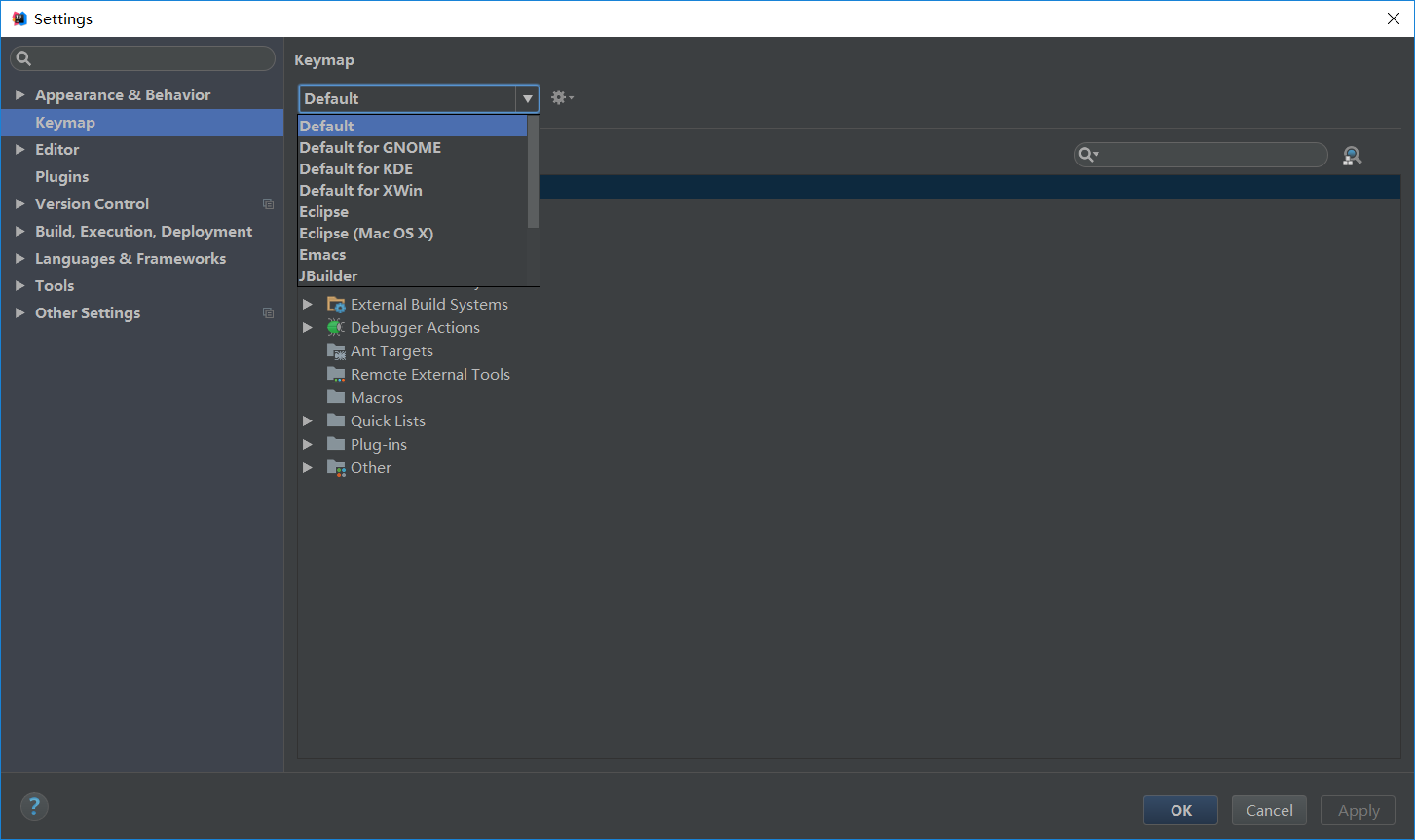Expand the Version Control section
The height and width of the screenshot is (840, 1415).
[x=19, y=204]
